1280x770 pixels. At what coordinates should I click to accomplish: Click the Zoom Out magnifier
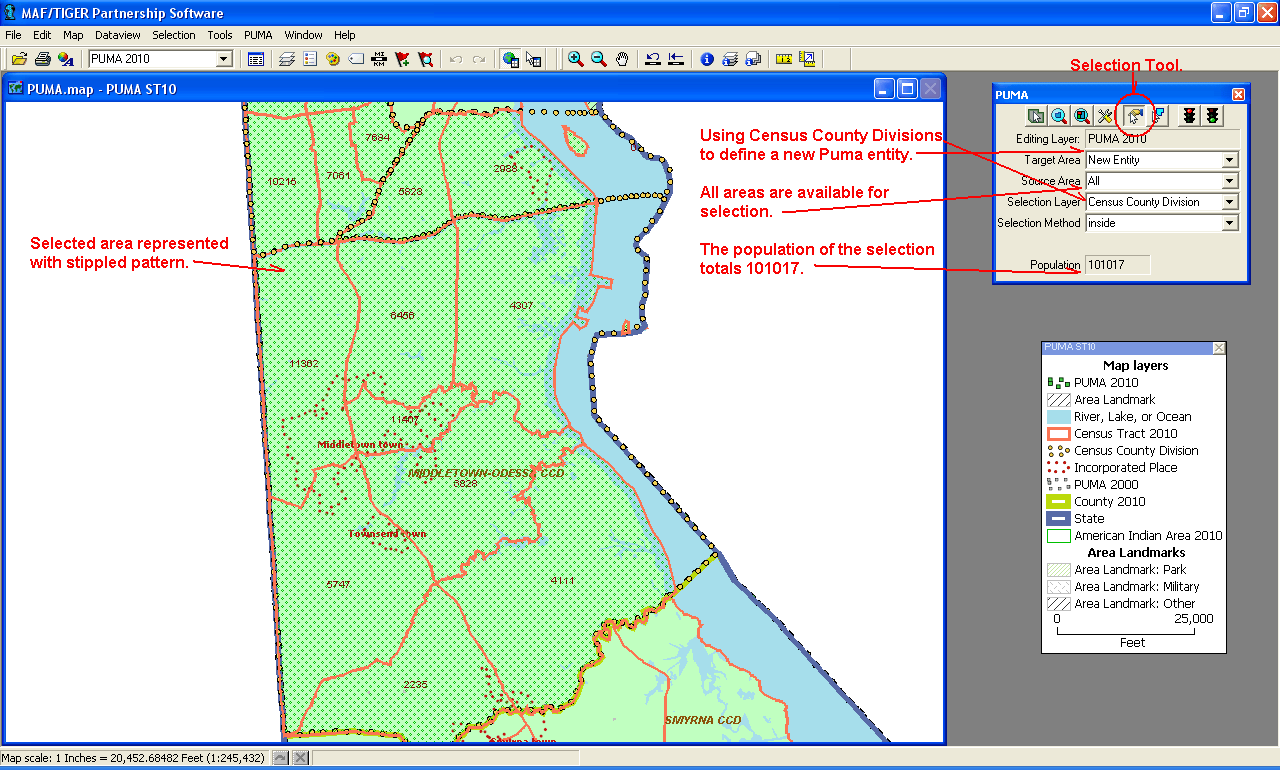coord(599,59)
